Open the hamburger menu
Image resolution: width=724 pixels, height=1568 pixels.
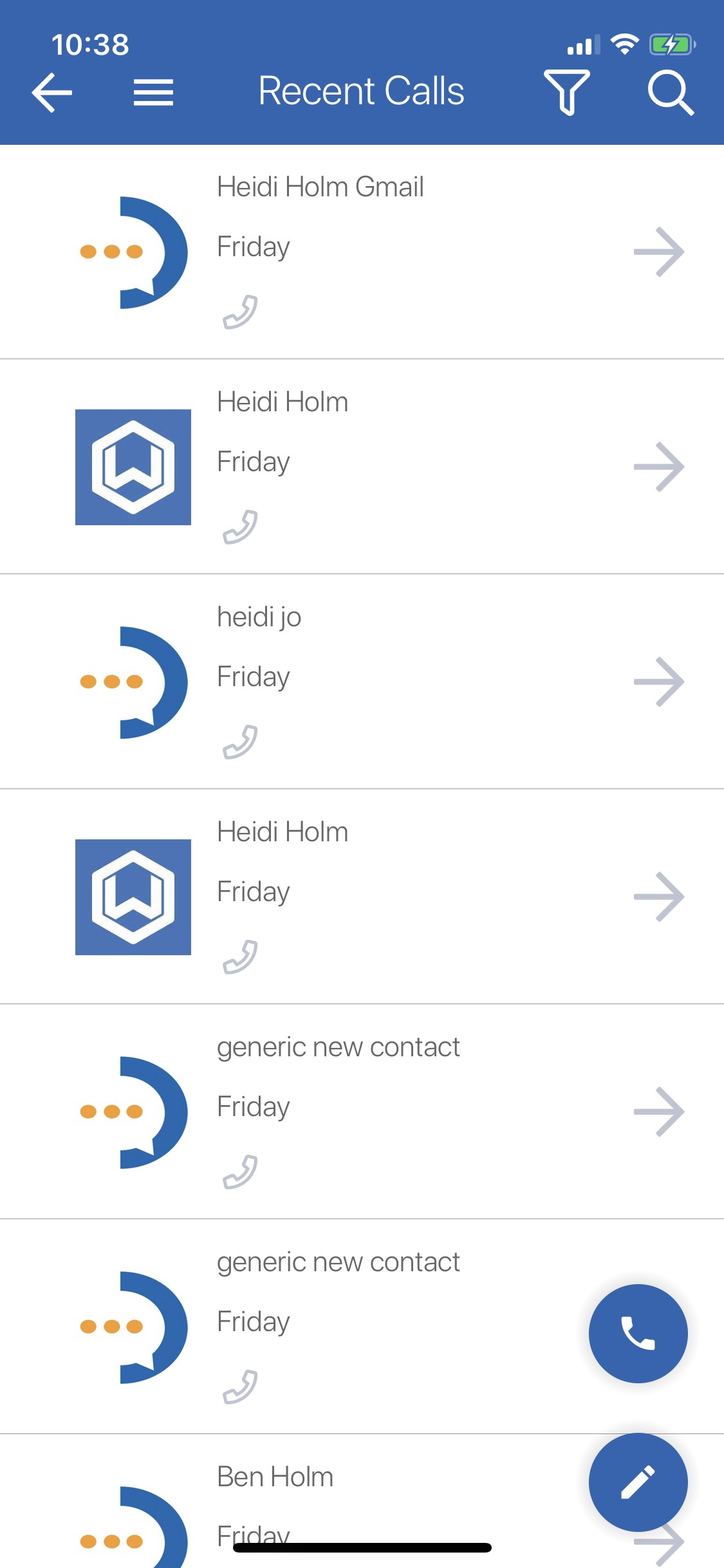click(153, 93)
